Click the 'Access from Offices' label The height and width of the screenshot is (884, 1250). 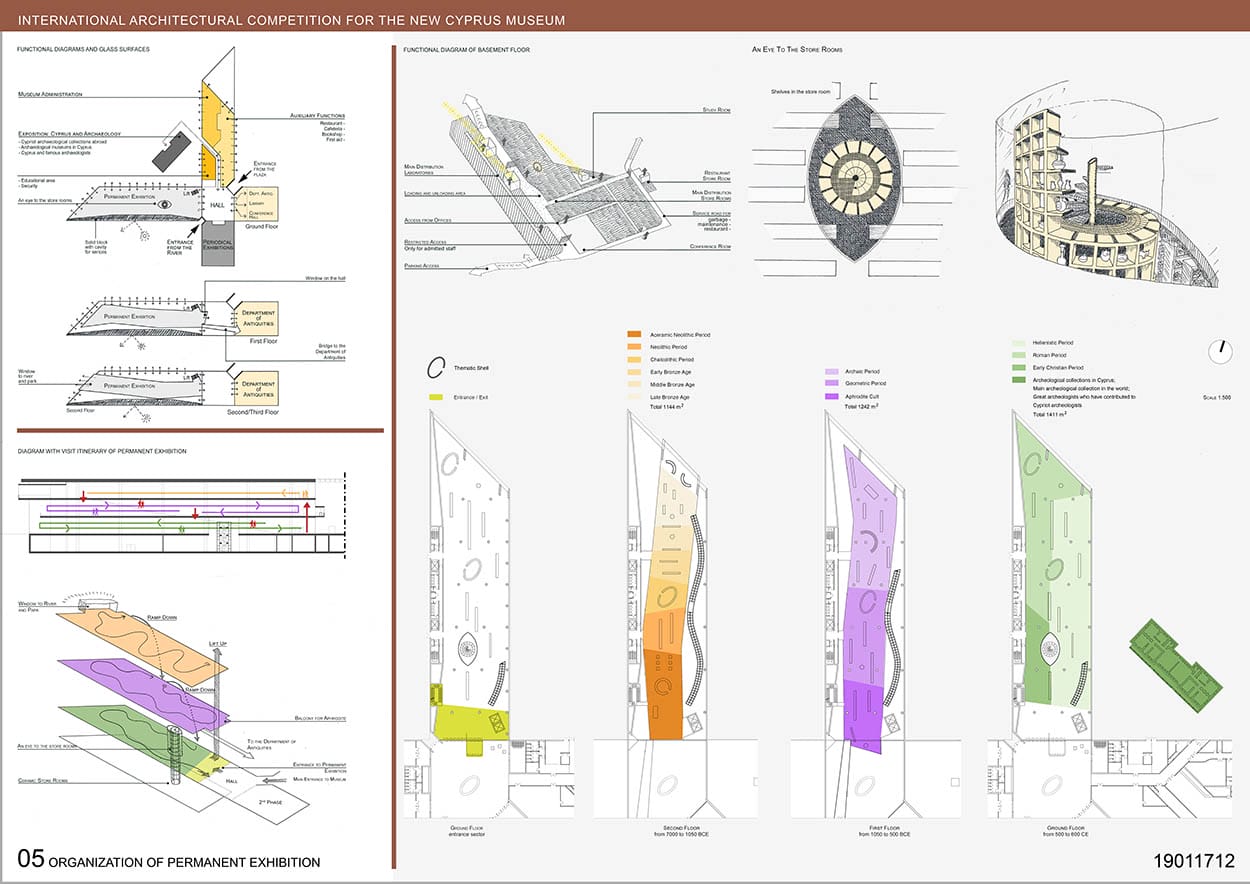tap(430, 219)
